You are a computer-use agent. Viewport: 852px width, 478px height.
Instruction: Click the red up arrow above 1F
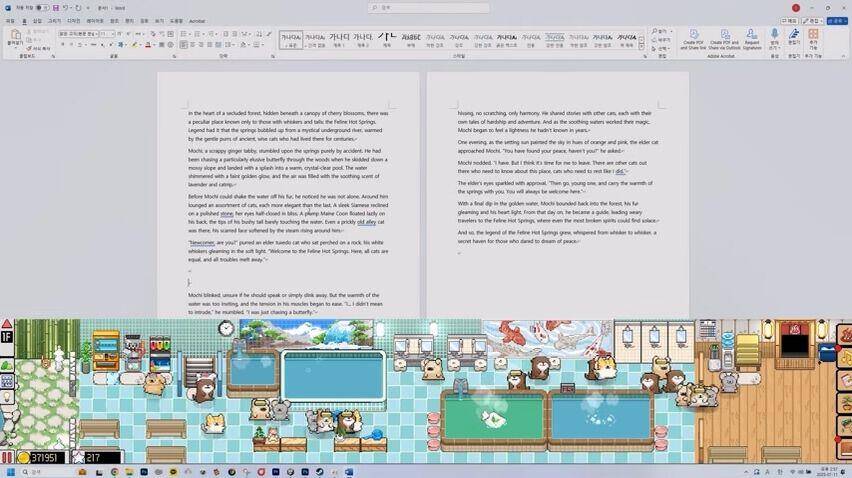point(7,324)
